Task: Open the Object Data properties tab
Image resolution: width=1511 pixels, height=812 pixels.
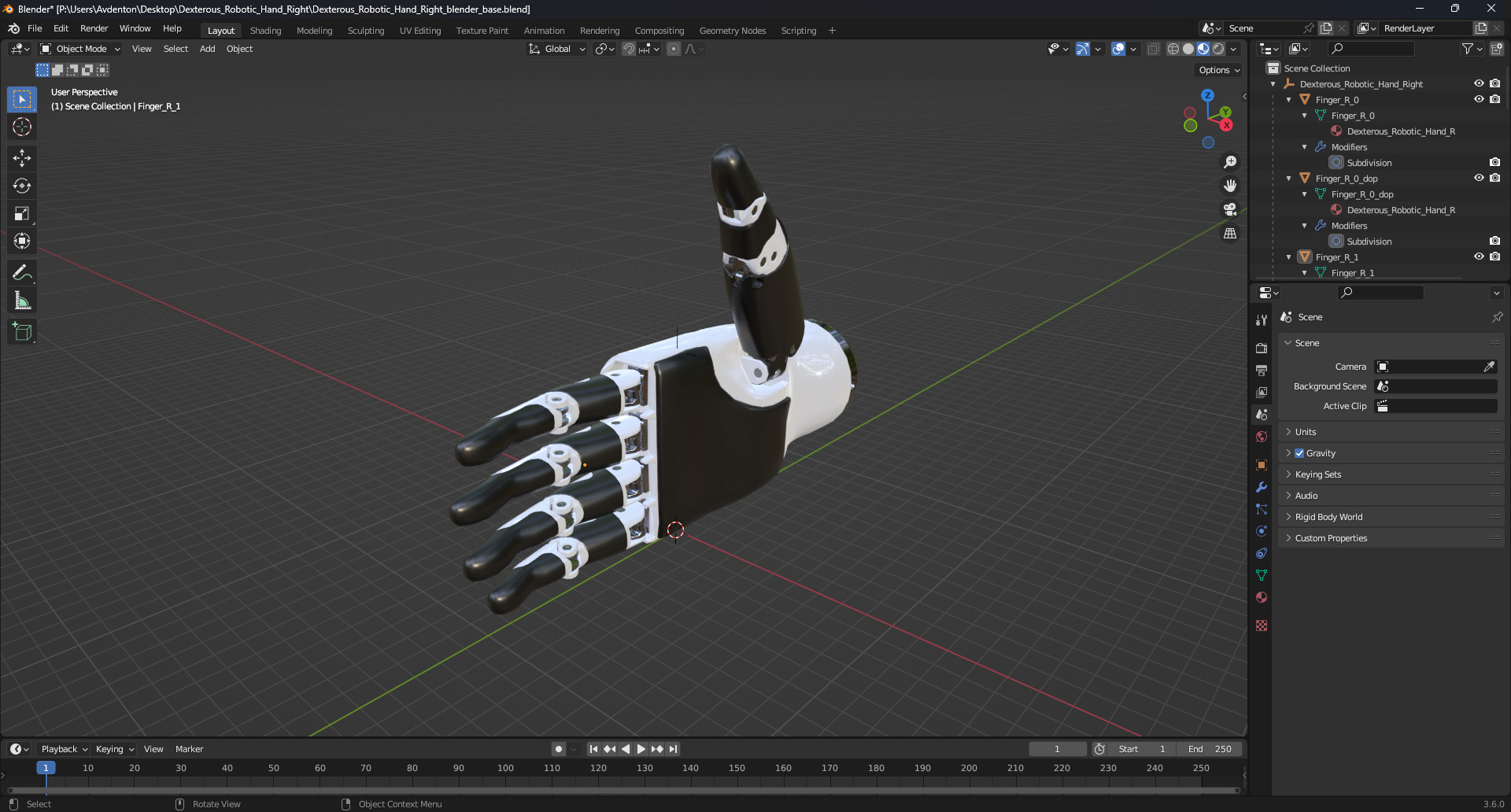Action: [x=1262, y=575]
